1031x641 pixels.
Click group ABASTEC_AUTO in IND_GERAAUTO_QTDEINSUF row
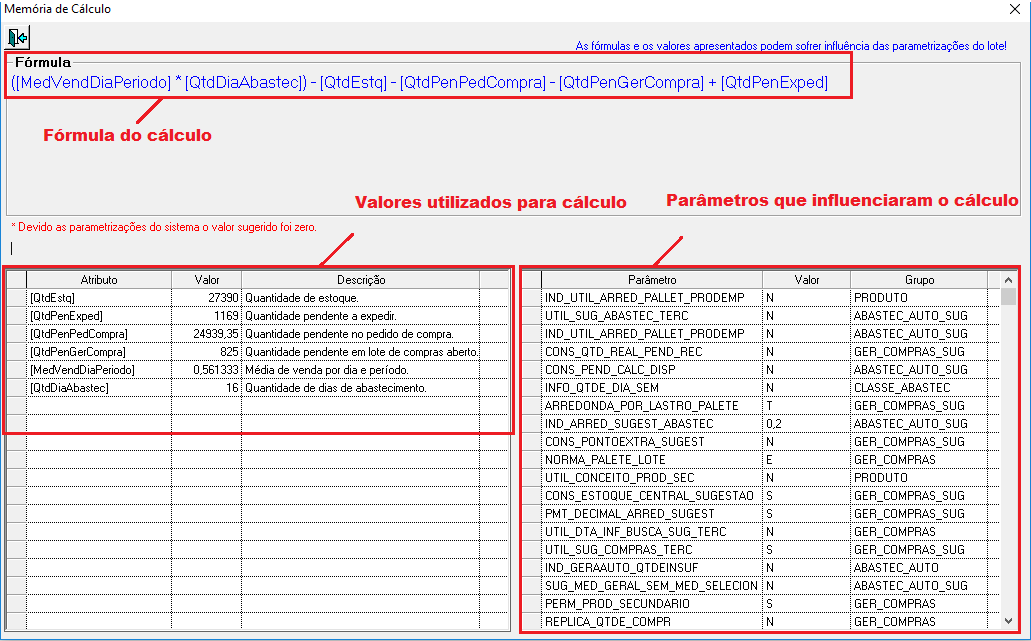click(x=896, y=567)
